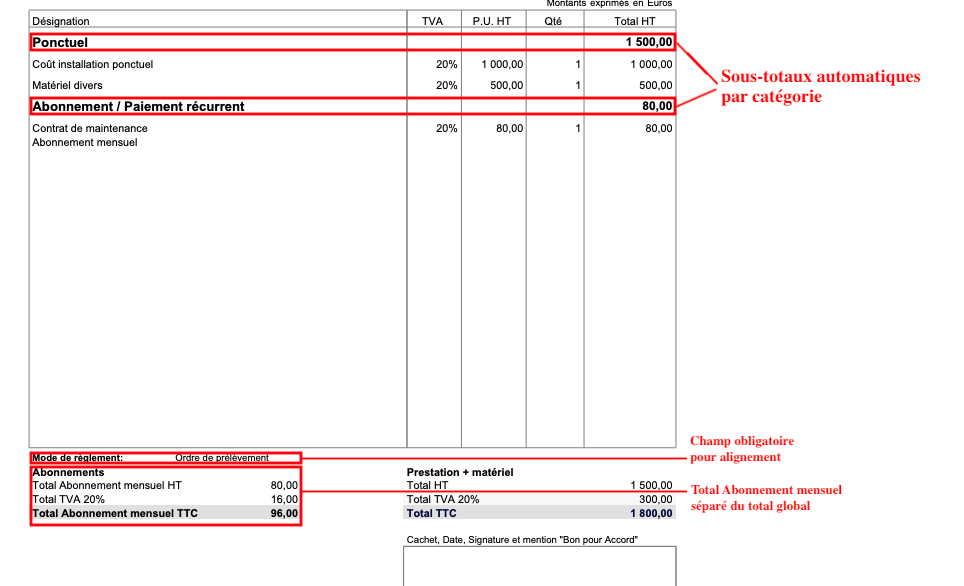
Task: Select the Coût installation ponctuel line
Action: [92, 64]
